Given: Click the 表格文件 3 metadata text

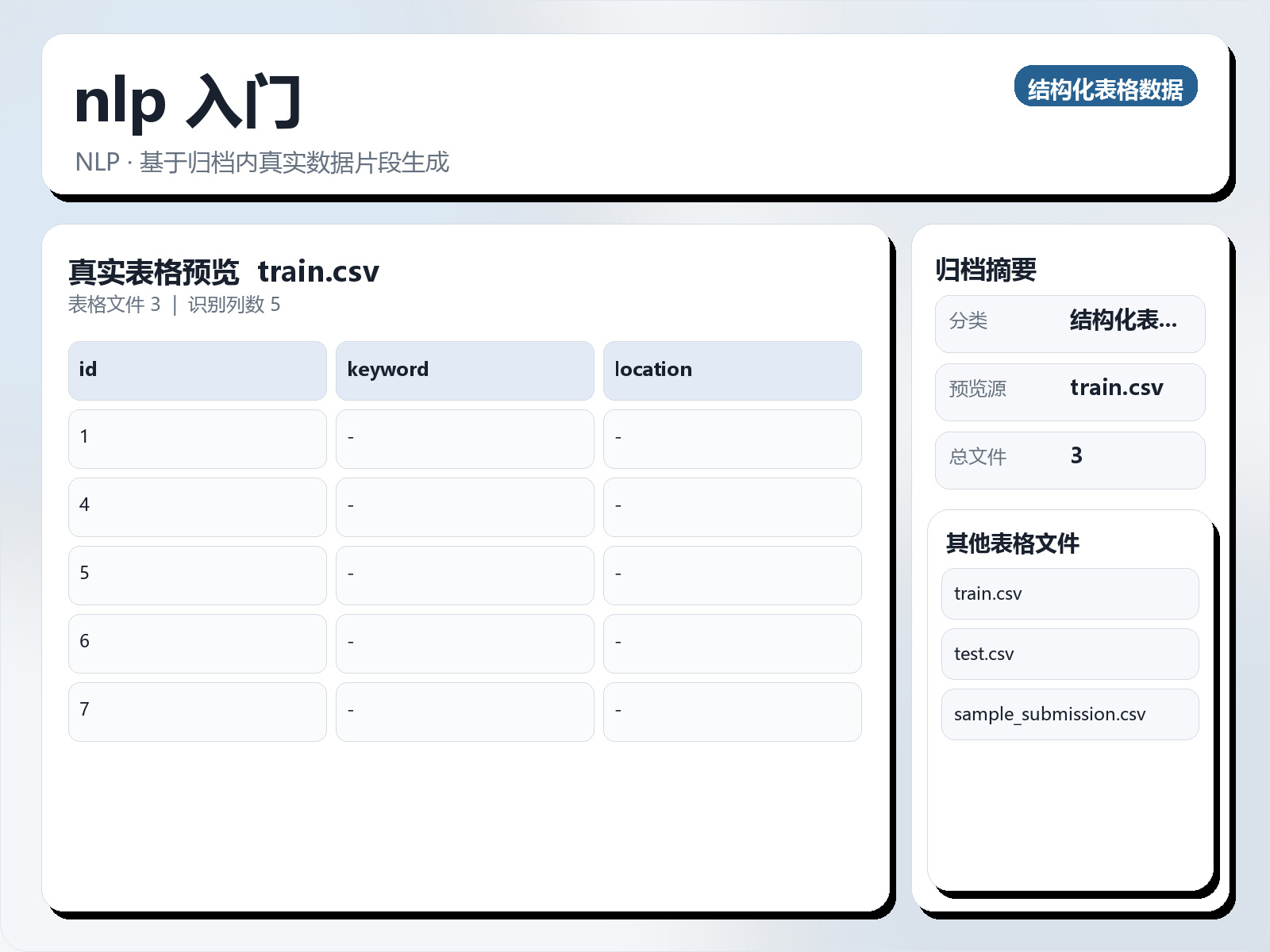Looking at the screenshot, I should coord(114,305).
